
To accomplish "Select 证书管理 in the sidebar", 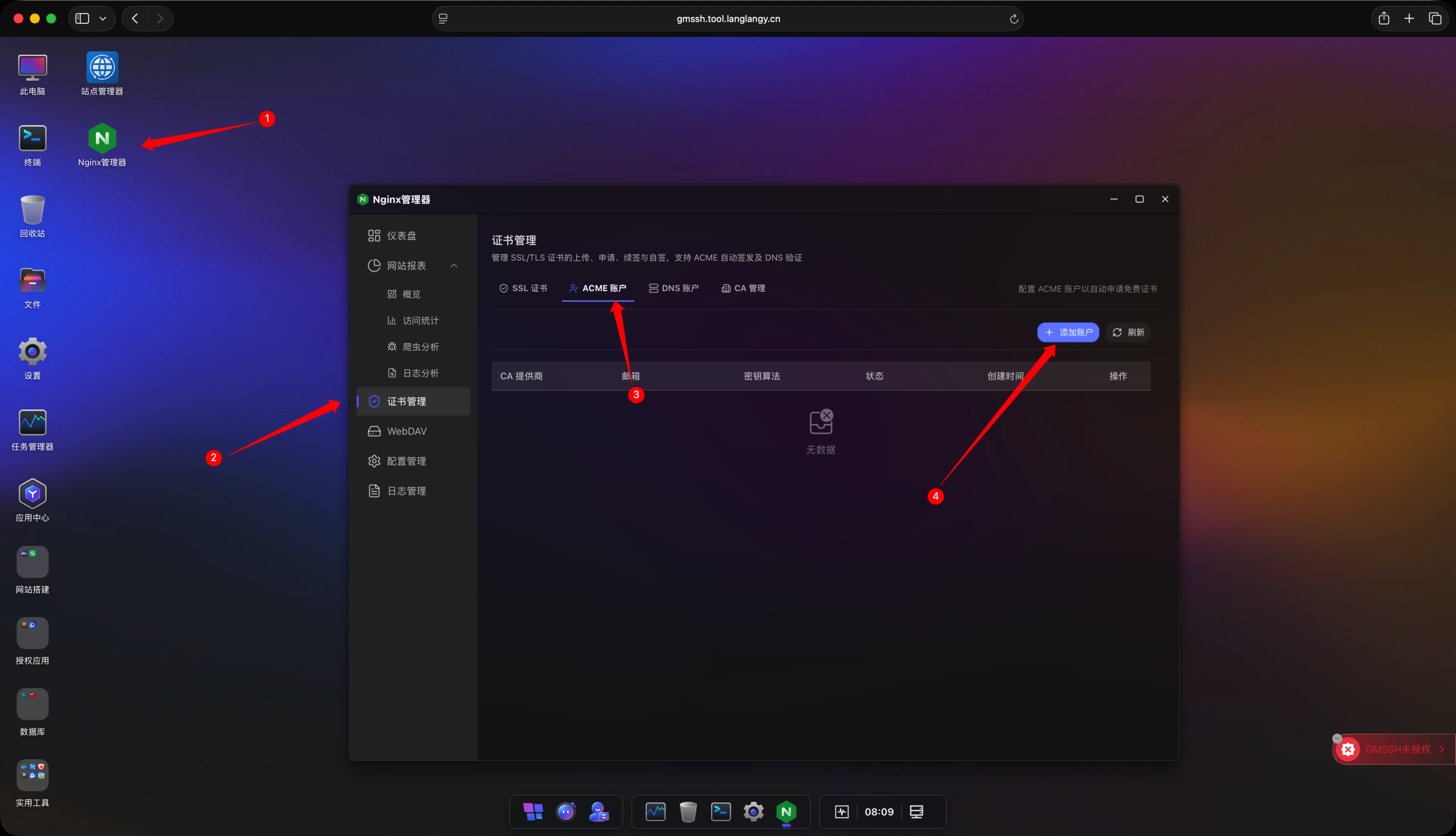I will pos(413,402).
